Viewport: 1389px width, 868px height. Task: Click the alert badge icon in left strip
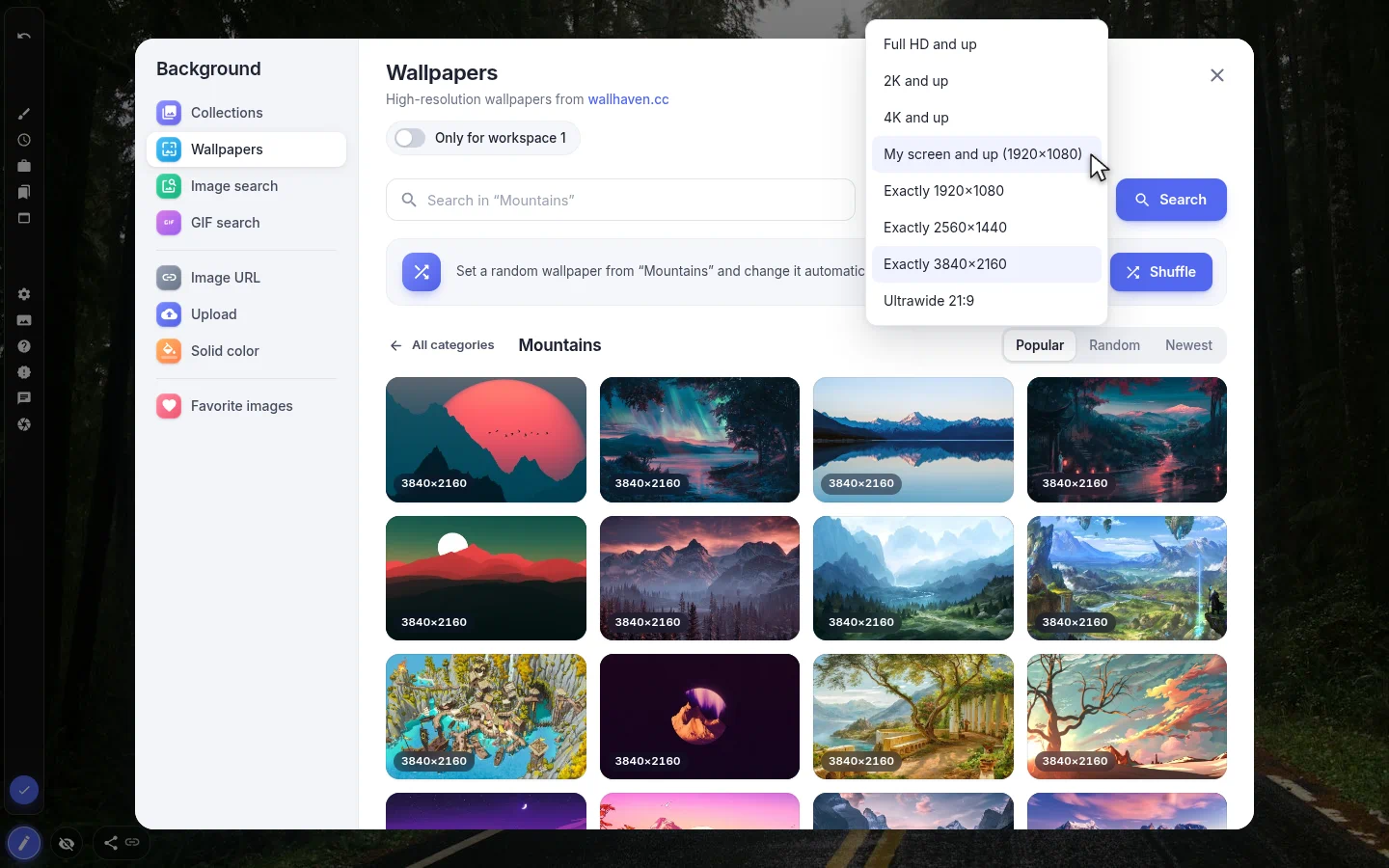(24, 372)
